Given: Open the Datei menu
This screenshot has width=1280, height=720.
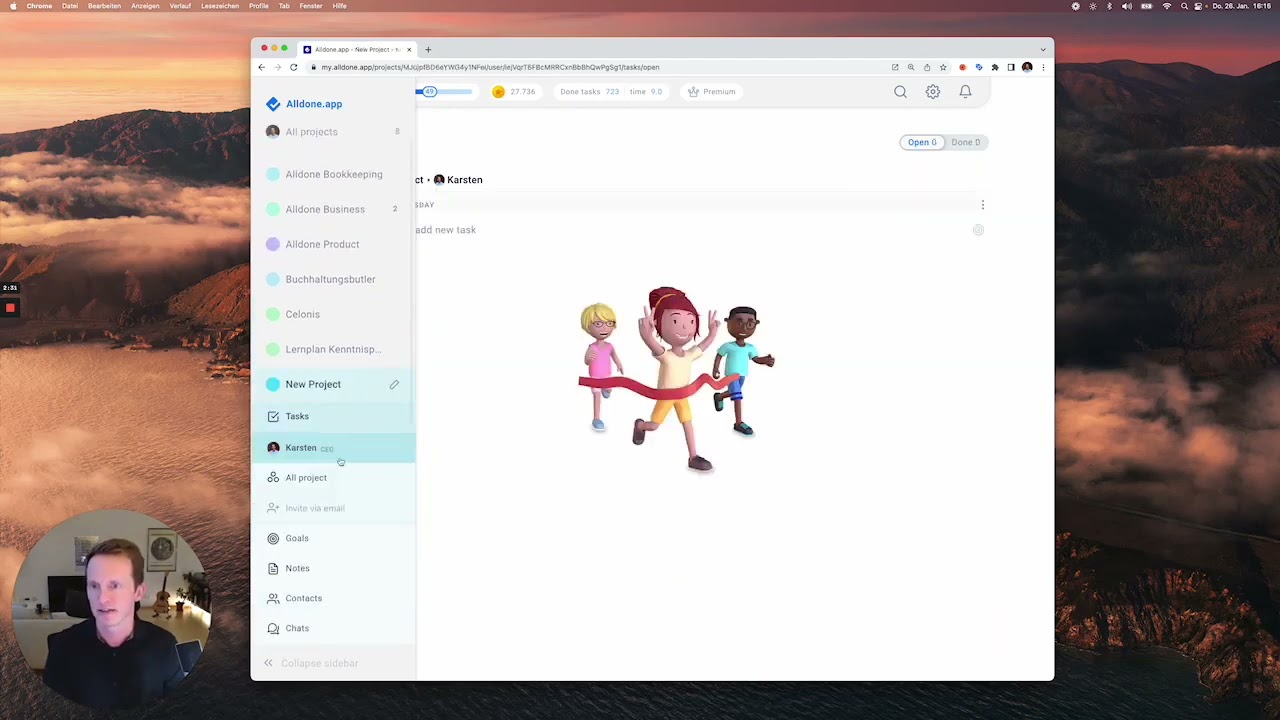Looking at the screenshot, I should click(x=70, y=6).
